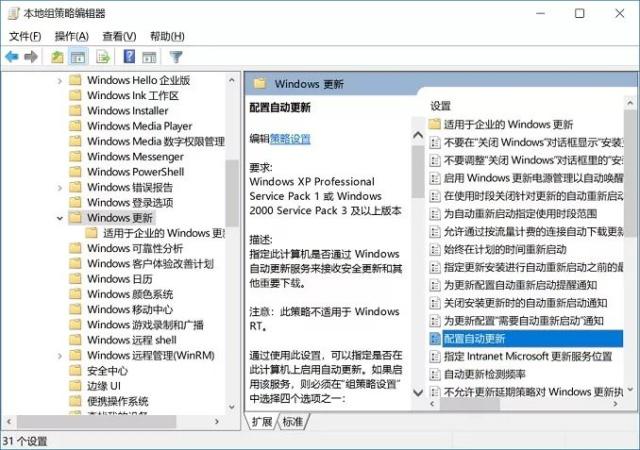Toggle the Show/Hide Action Pane icon
This screenshot has height=450, width=640.
[x=150, y=57]
